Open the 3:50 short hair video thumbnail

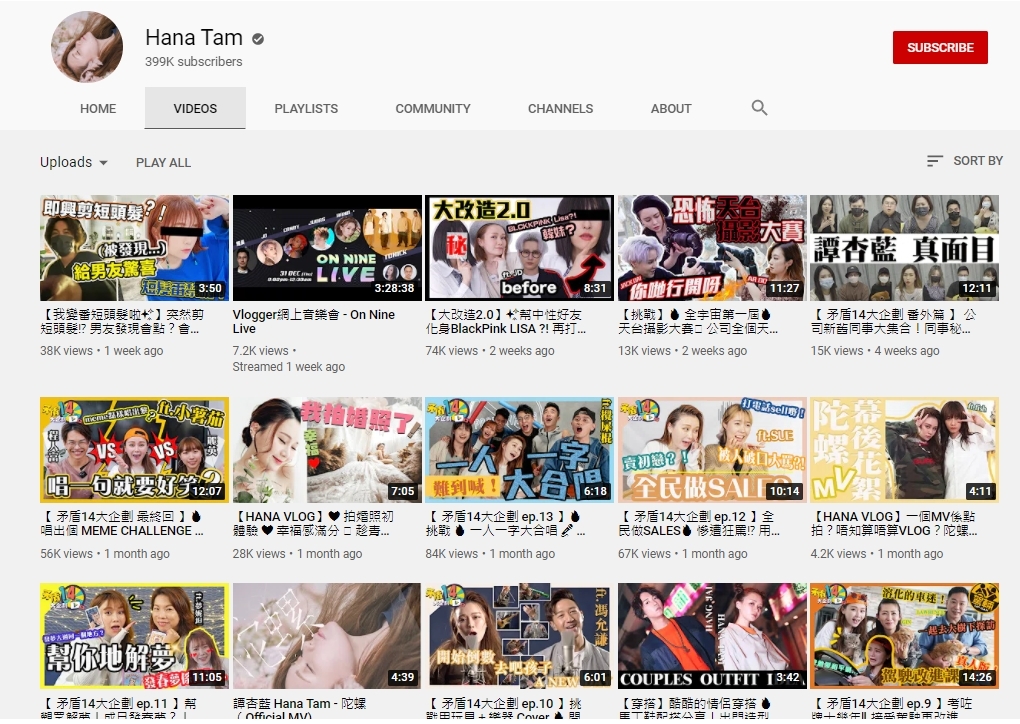[134, 247]
